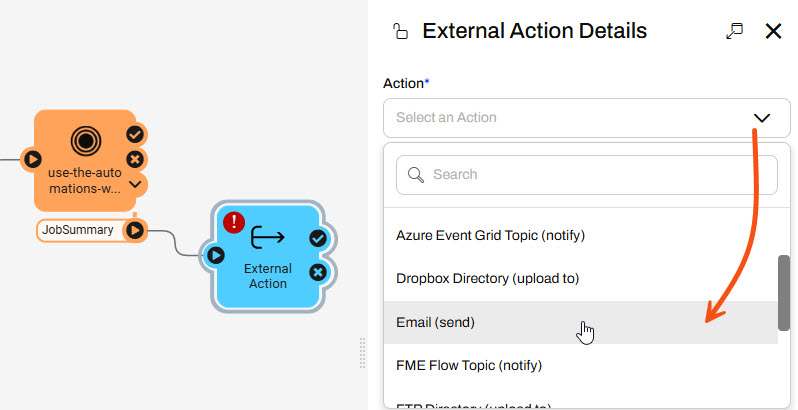Pop out the External Action Details panel
The image size is (798, 410).
coord(735,31)
